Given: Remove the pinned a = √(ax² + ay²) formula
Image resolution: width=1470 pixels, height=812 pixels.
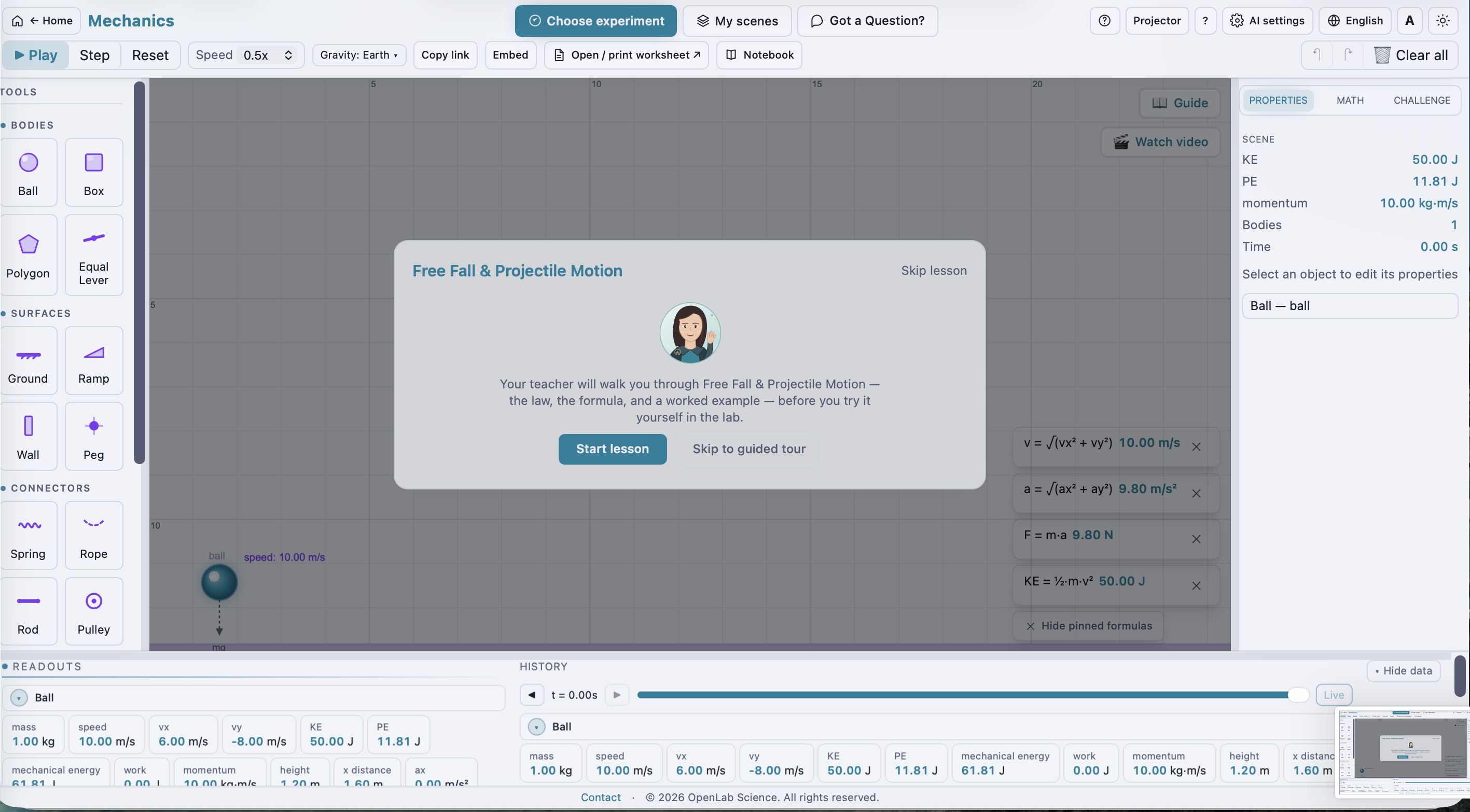Looking at the screenshot, I should click(x=1196, y=493).
